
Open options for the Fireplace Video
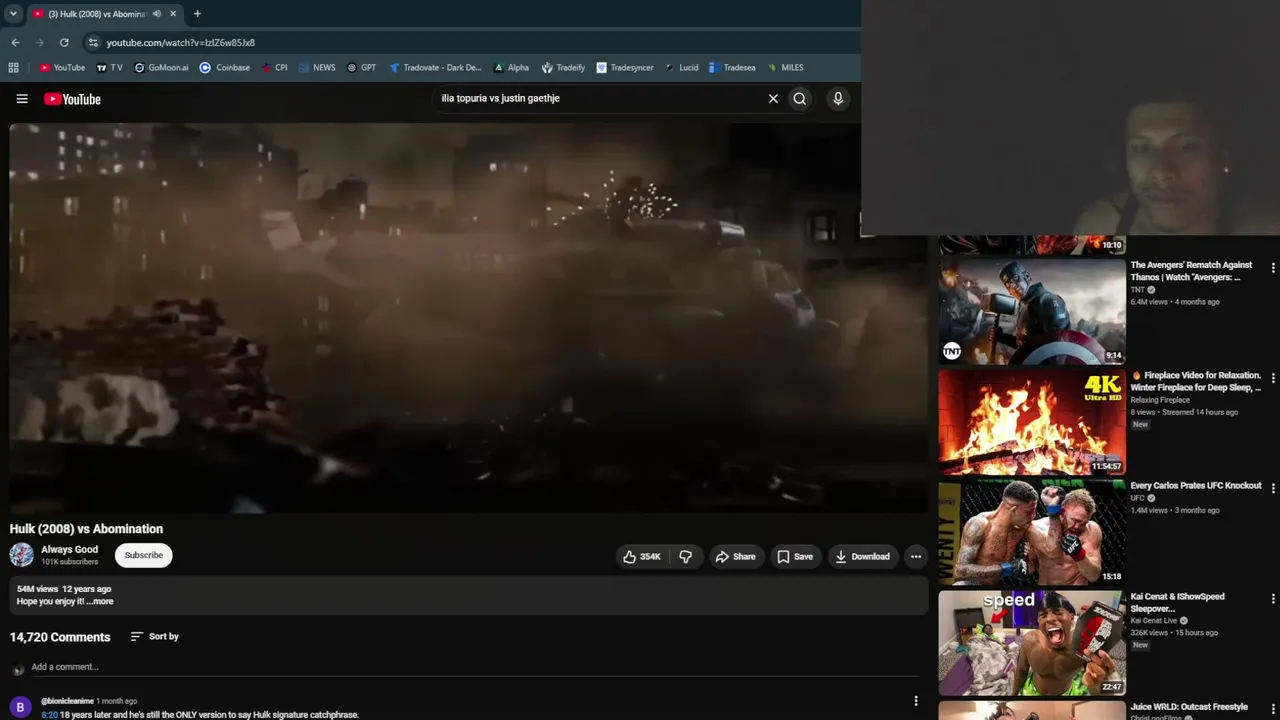(x=1273, y=379)
